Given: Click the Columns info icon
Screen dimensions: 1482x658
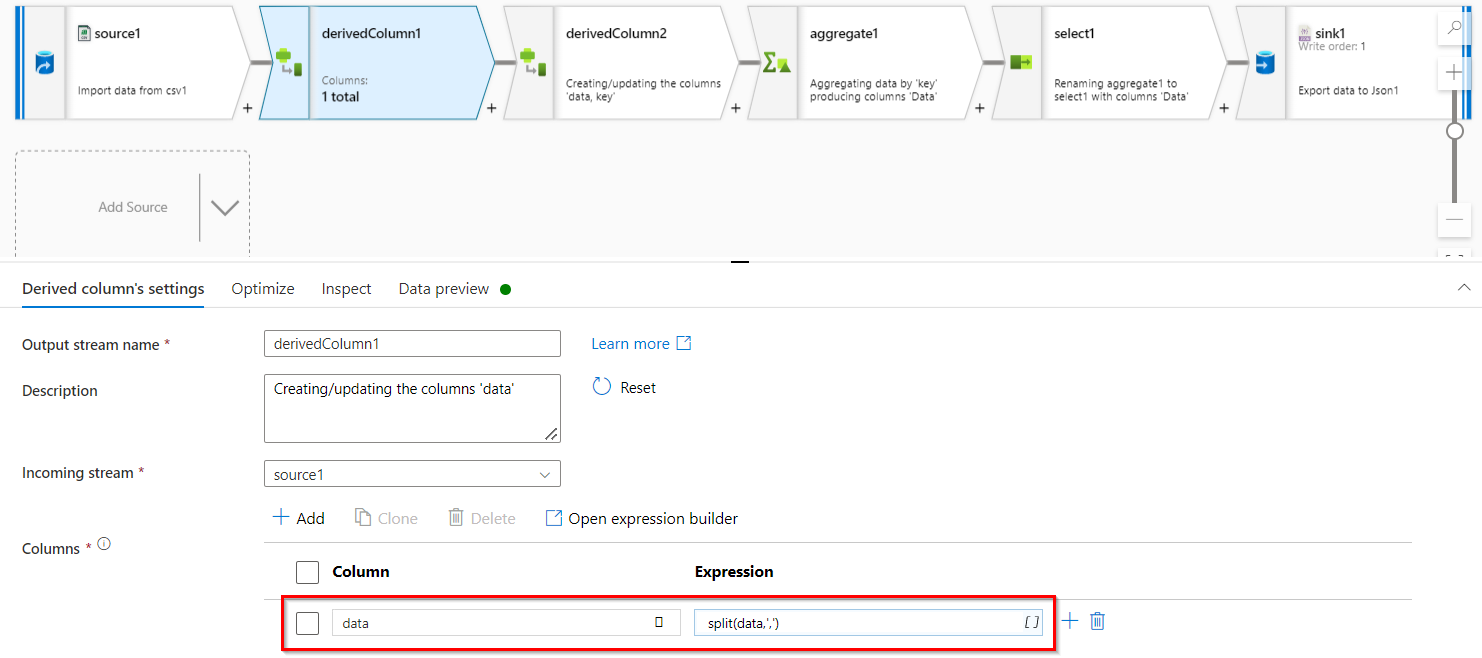Looking at the screenshot, I should pos(103,545).
